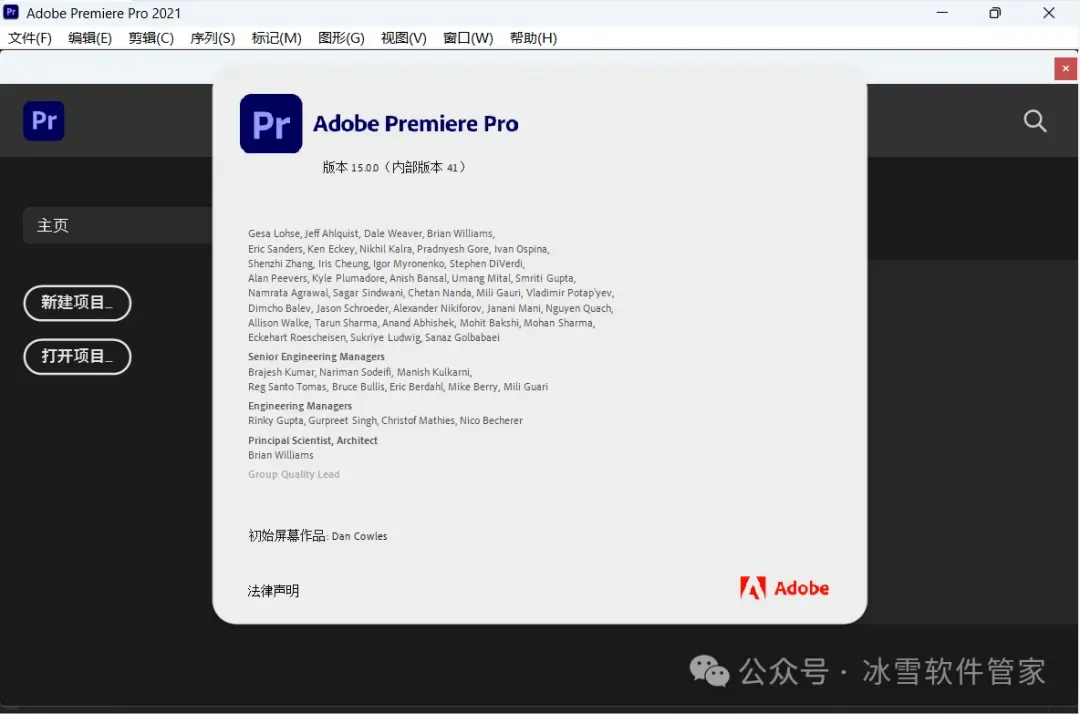1080x714 pixels.
Task: Click the large Pr icon in About dialog
Action: 271,123
